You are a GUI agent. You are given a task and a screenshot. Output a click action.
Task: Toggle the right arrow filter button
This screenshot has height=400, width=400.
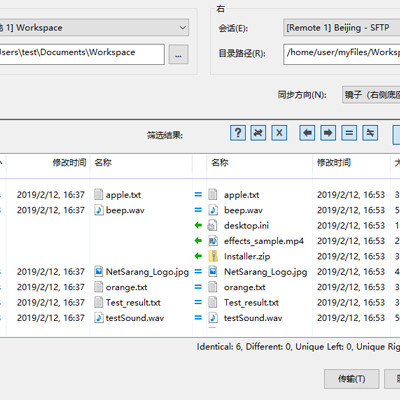tap(328, 133)
